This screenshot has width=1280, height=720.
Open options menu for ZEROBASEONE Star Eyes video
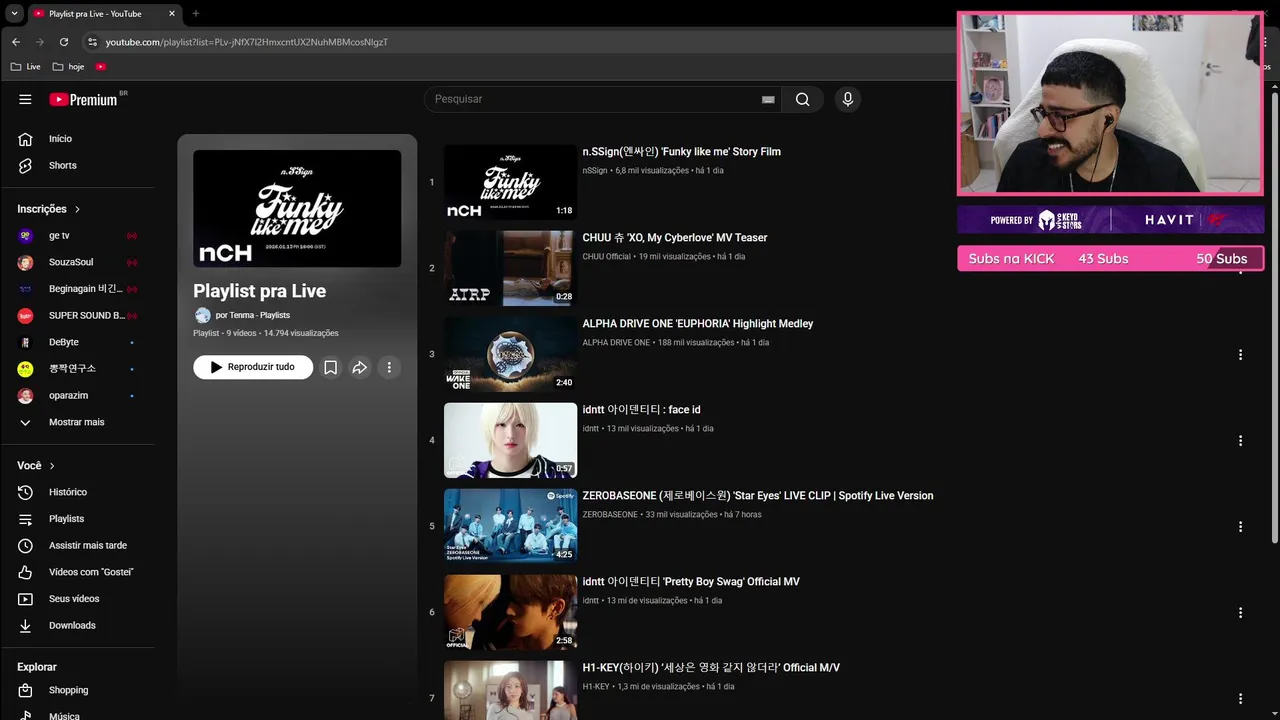point(1240,526)
